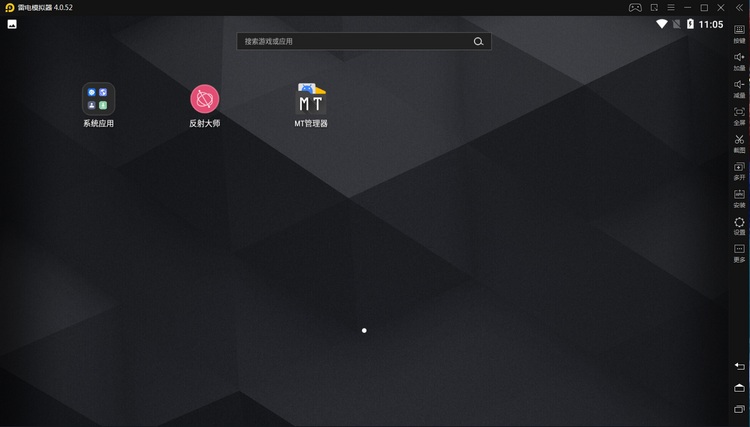The image size is (750, 427).
Task: Click the 11:05 clock
Action: (x=711, y=24)
